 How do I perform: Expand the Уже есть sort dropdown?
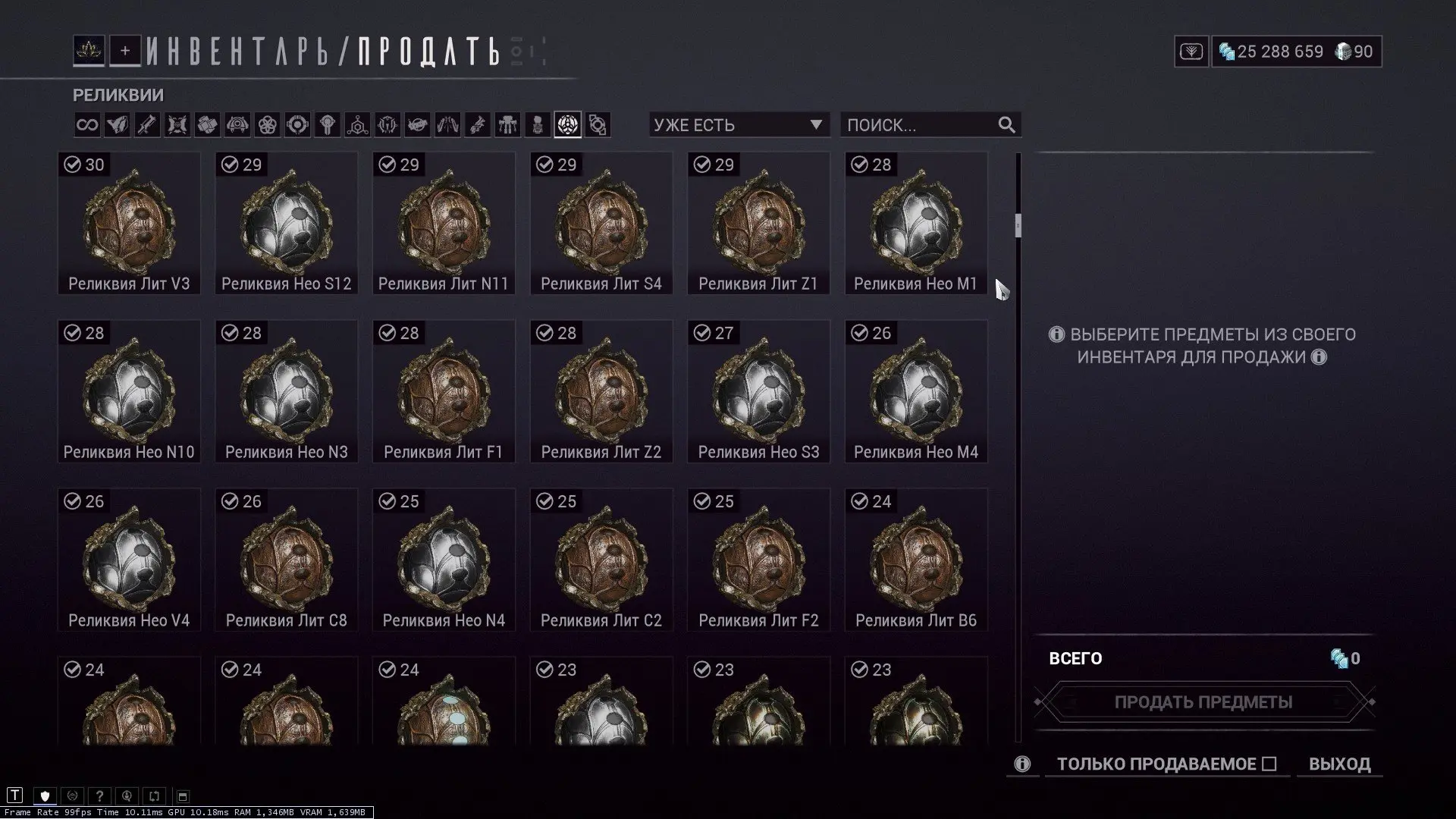[x=739, y=125]
